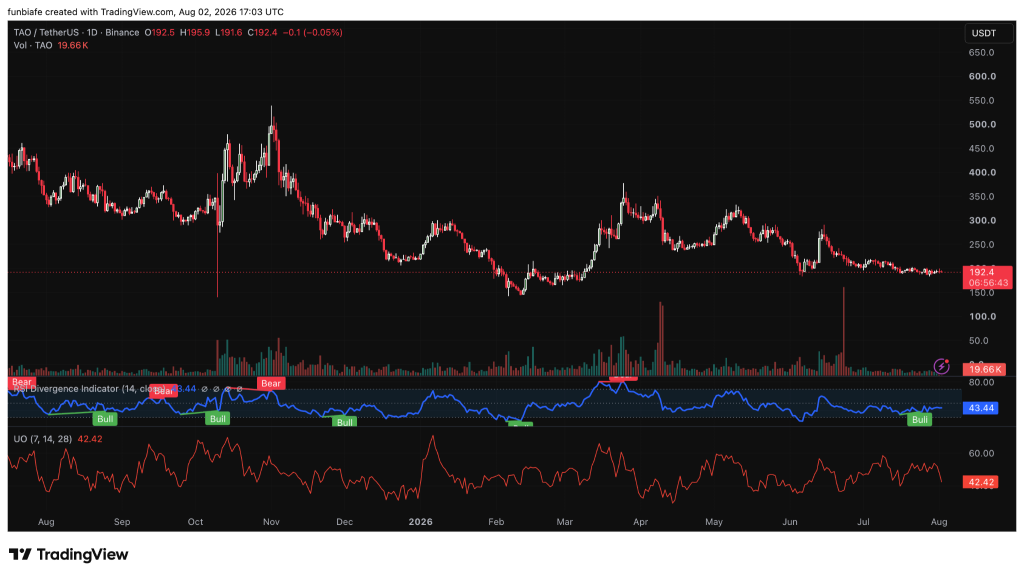This screenshot has height=577, width=1024.
Task: Click the 500.0 price axis label
Action: (982, 124)
